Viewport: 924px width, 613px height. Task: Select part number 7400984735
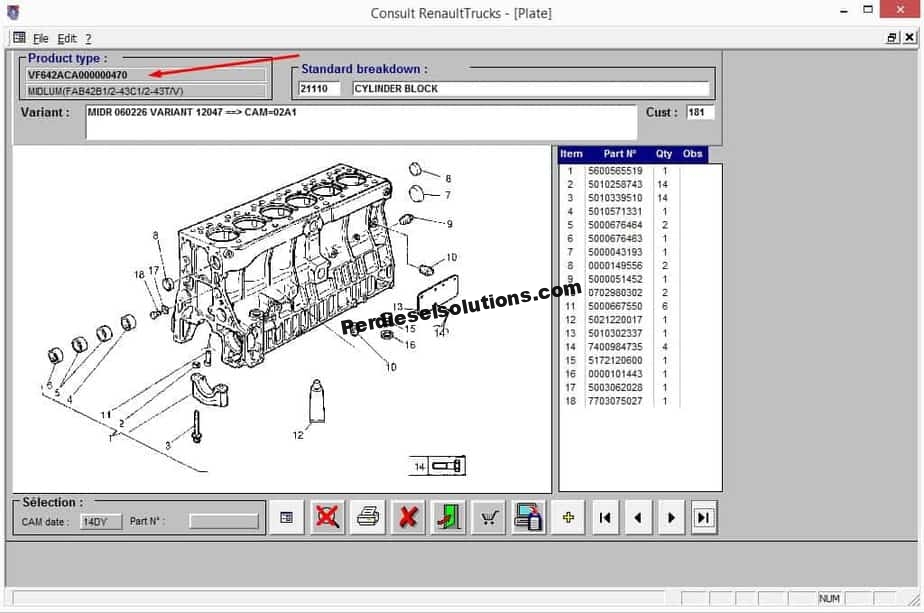click(x=615, y=347)
